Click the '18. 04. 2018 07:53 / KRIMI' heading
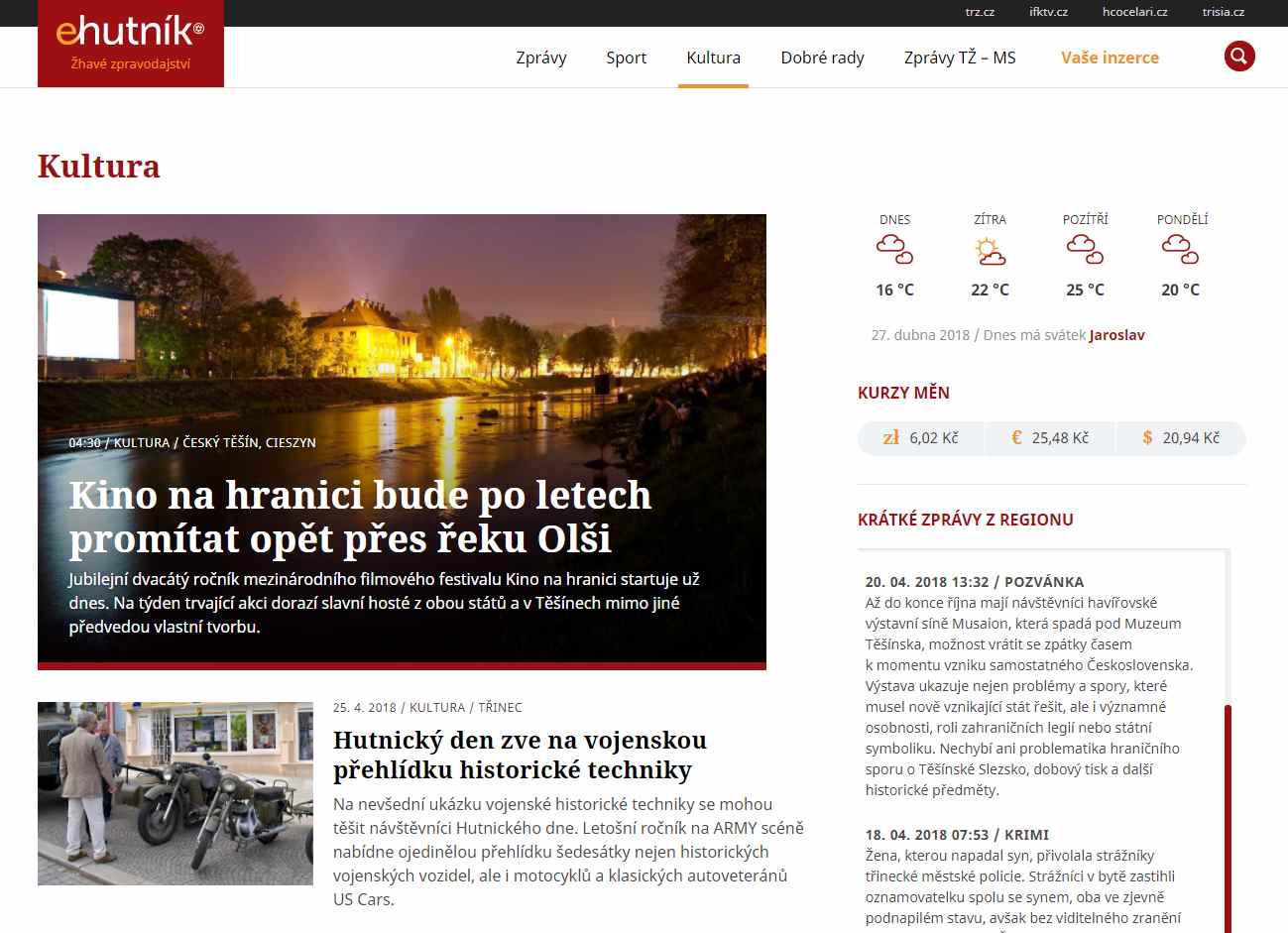1288x933 pixels. [x=957, y=835]
